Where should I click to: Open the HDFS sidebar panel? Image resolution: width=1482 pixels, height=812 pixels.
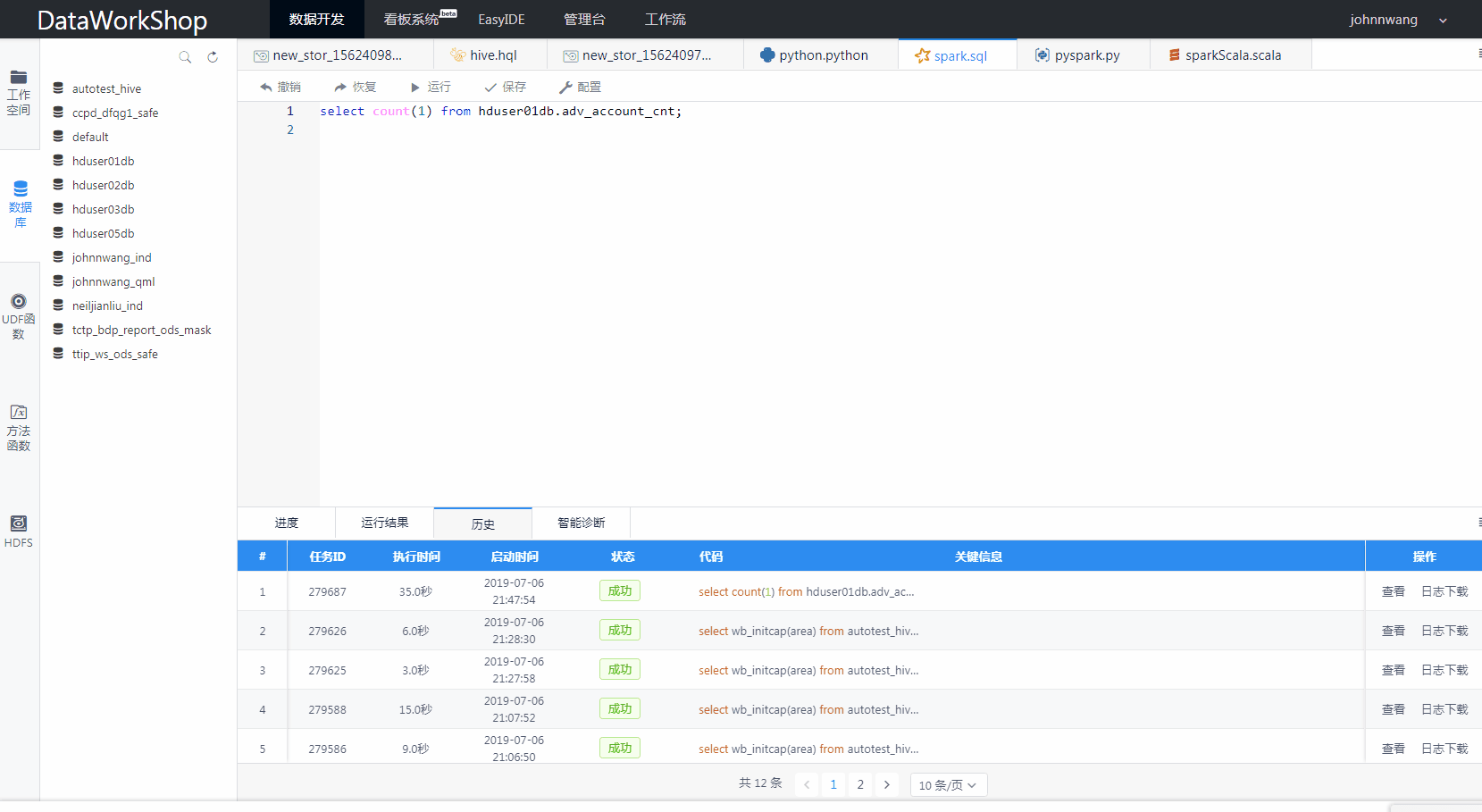pyautogui.click(x=19, y=532)
